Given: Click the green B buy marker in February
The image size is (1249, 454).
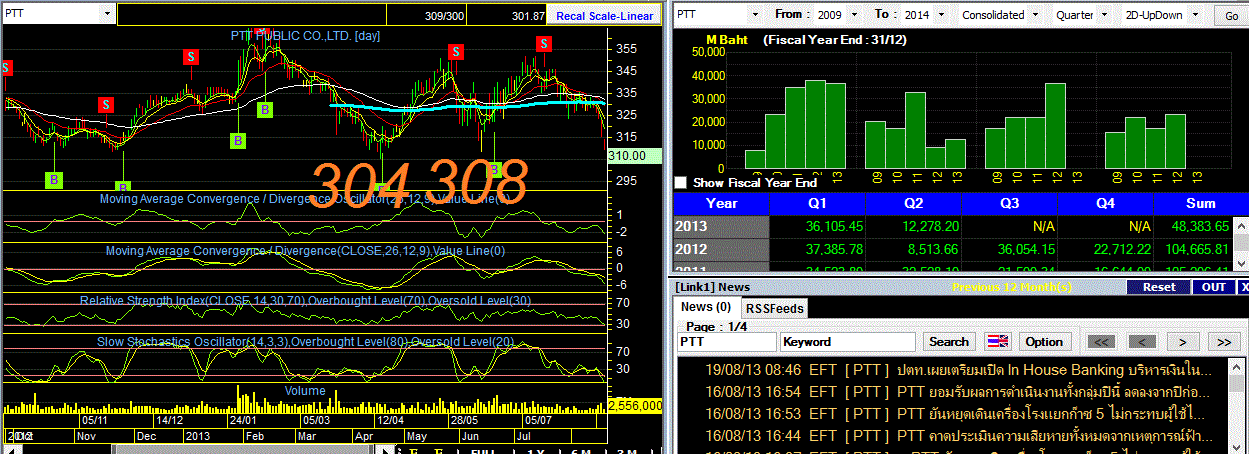Looking at the screenshot, I should (265, 109).
